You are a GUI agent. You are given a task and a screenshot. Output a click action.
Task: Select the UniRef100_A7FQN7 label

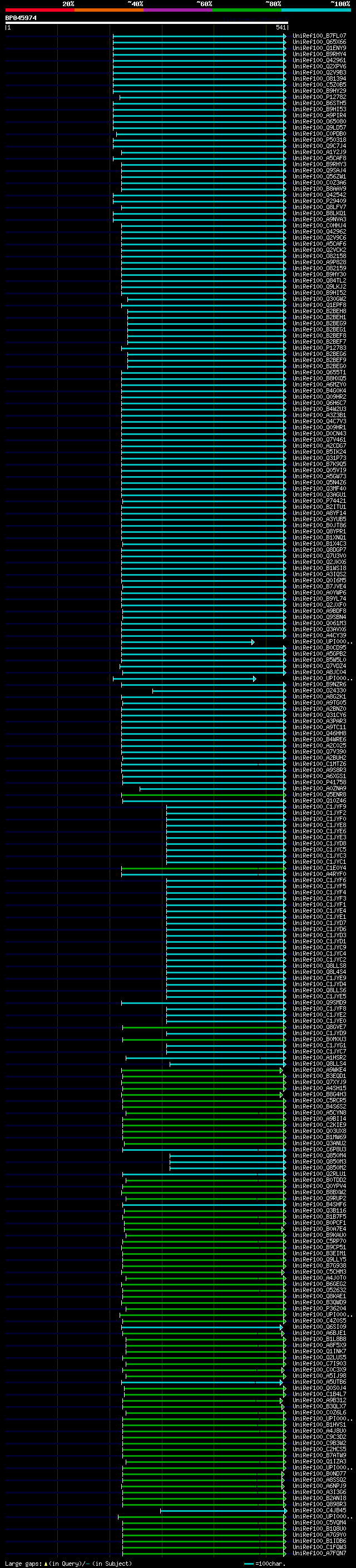[319, 1553]
